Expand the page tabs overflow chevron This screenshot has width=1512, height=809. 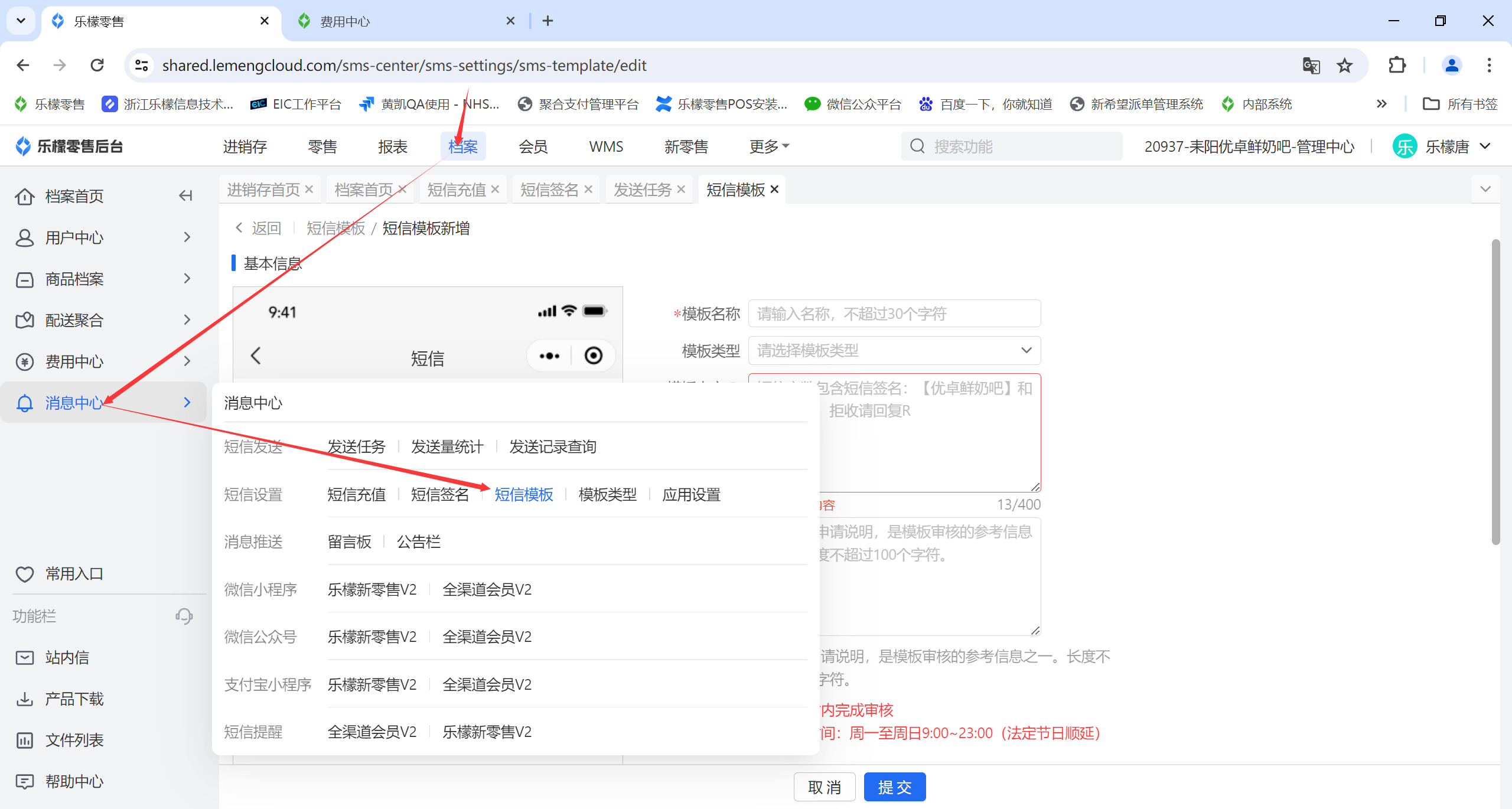click(x=1485, y=189)
